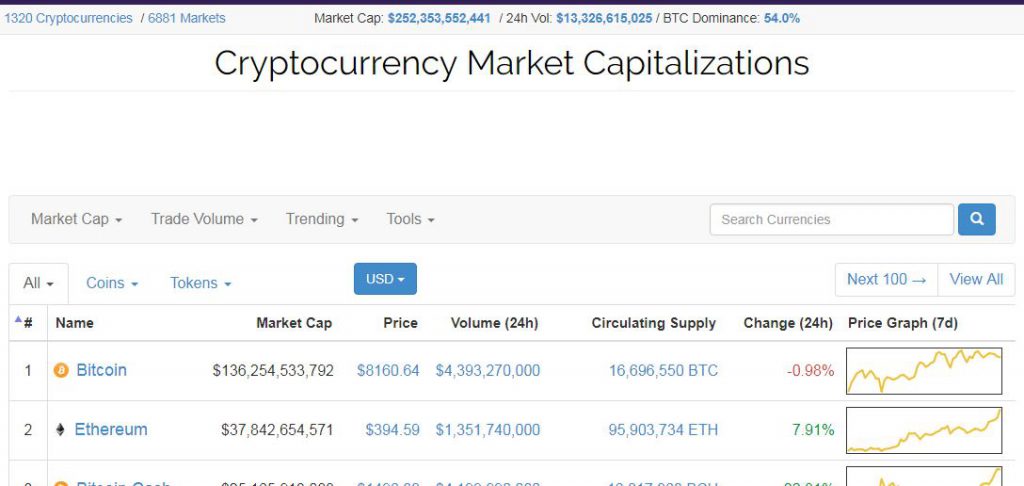The height and width of the screenshot is (486, 1024).
Task: Open the Trending dropdown
Action: click(322, 219)
